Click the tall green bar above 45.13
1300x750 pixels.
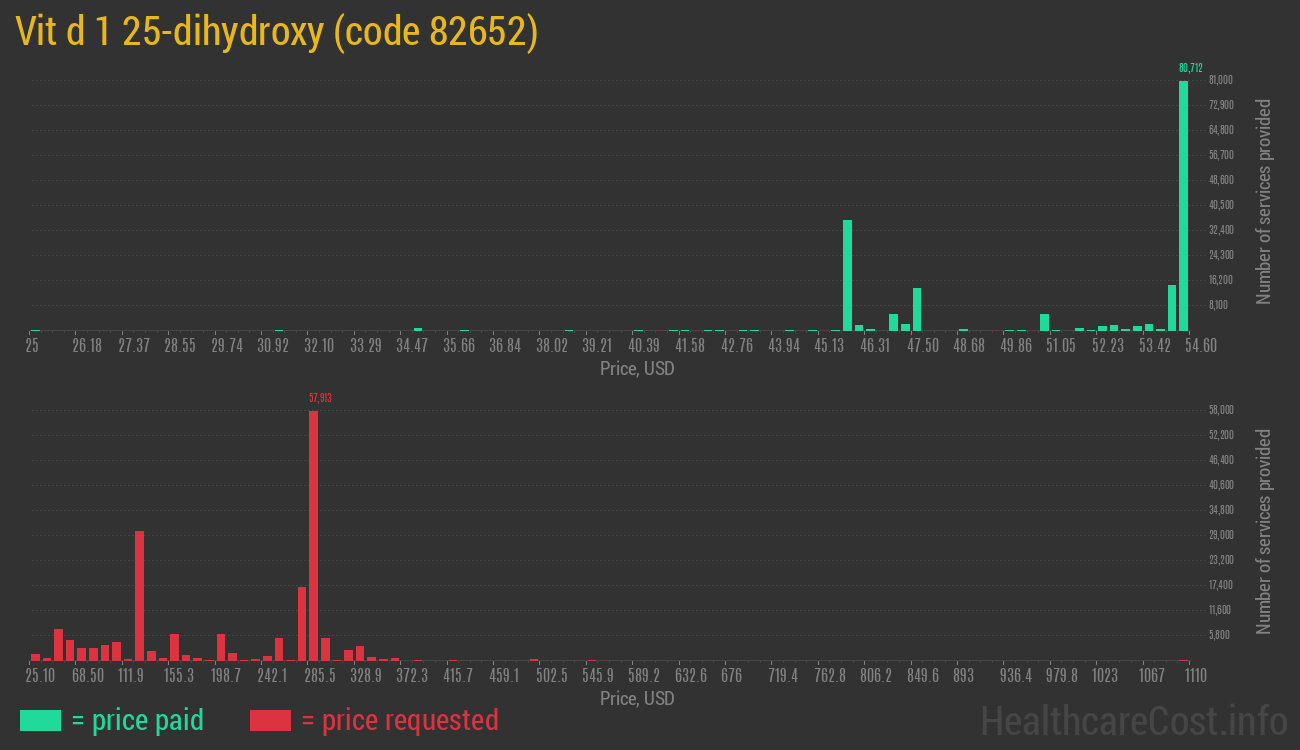click(x=847, y=275)
